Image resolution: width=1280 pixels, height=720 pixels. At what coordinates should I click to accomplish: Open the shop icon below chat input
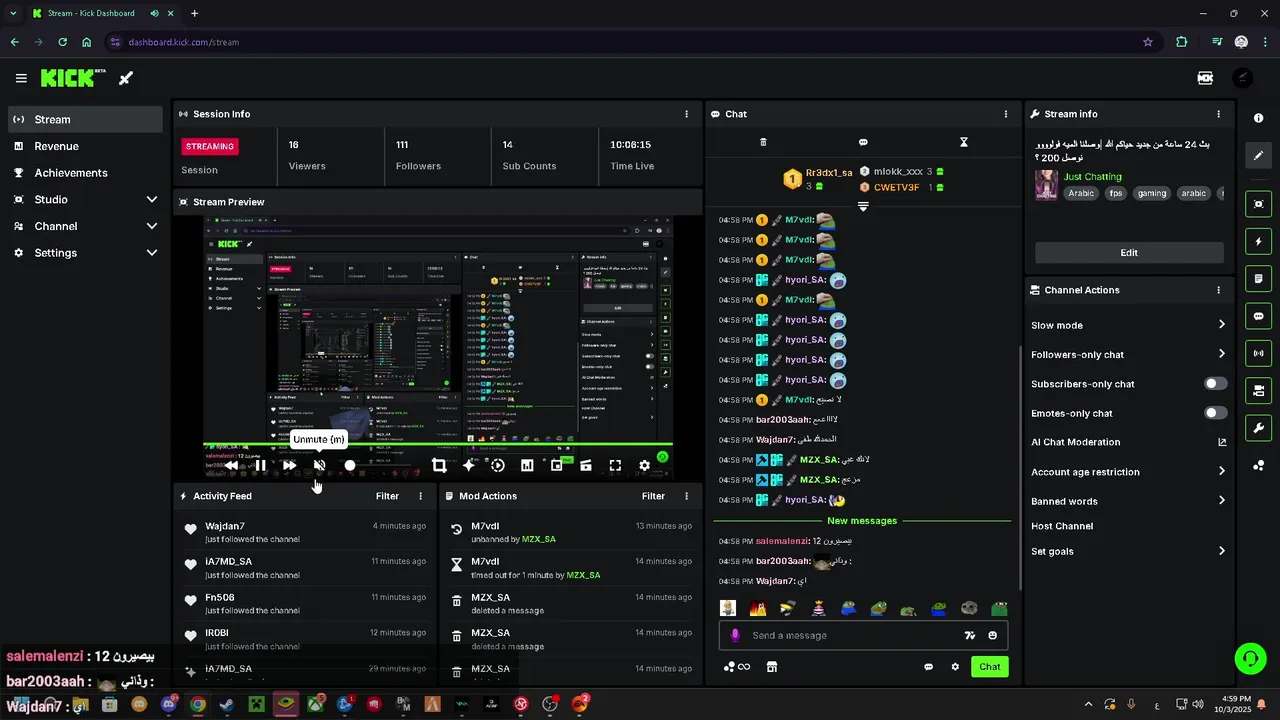(772, 667)
